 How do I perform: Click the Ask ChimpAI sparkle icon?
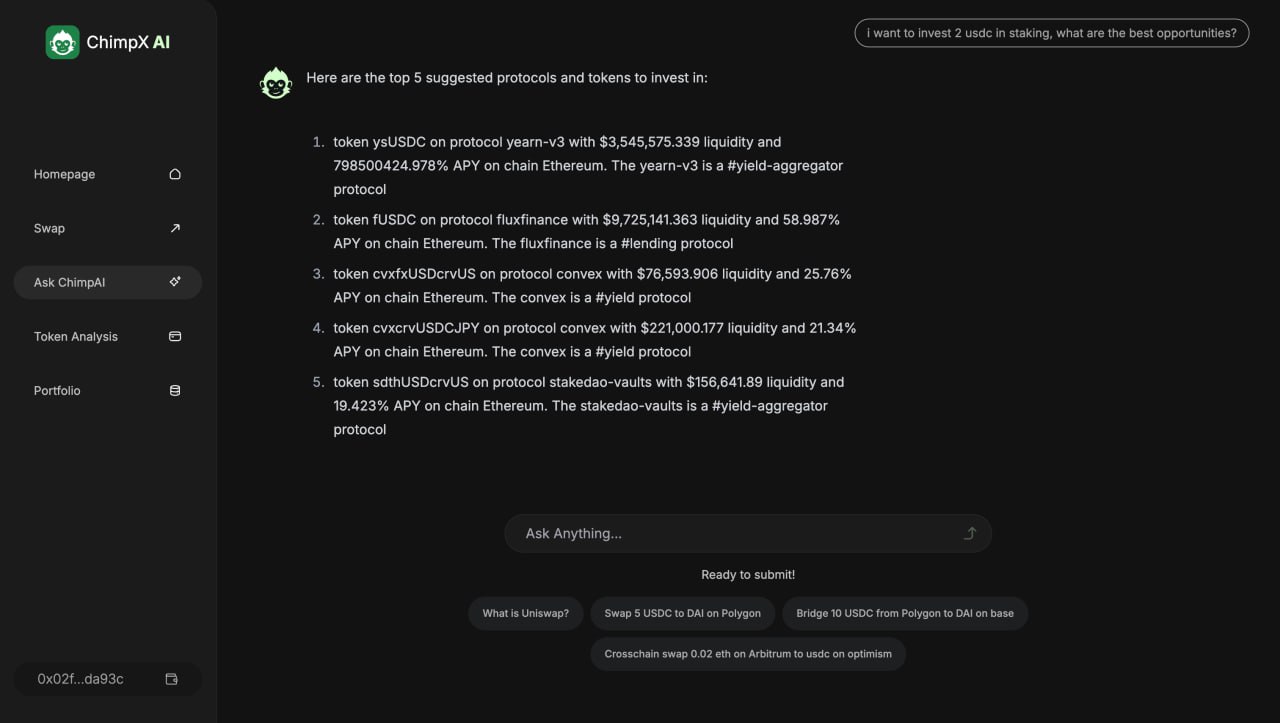pos(175,282)
